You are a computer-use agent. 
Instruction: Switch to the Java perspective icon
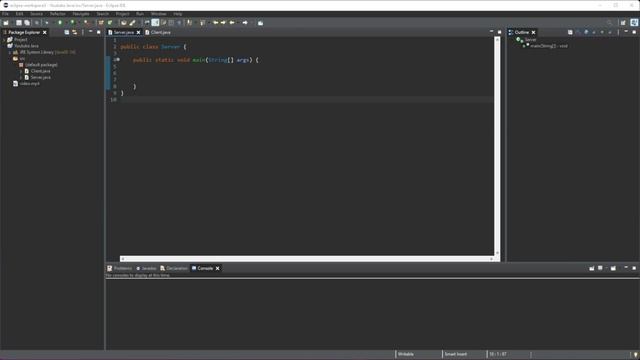coord(634,23)
